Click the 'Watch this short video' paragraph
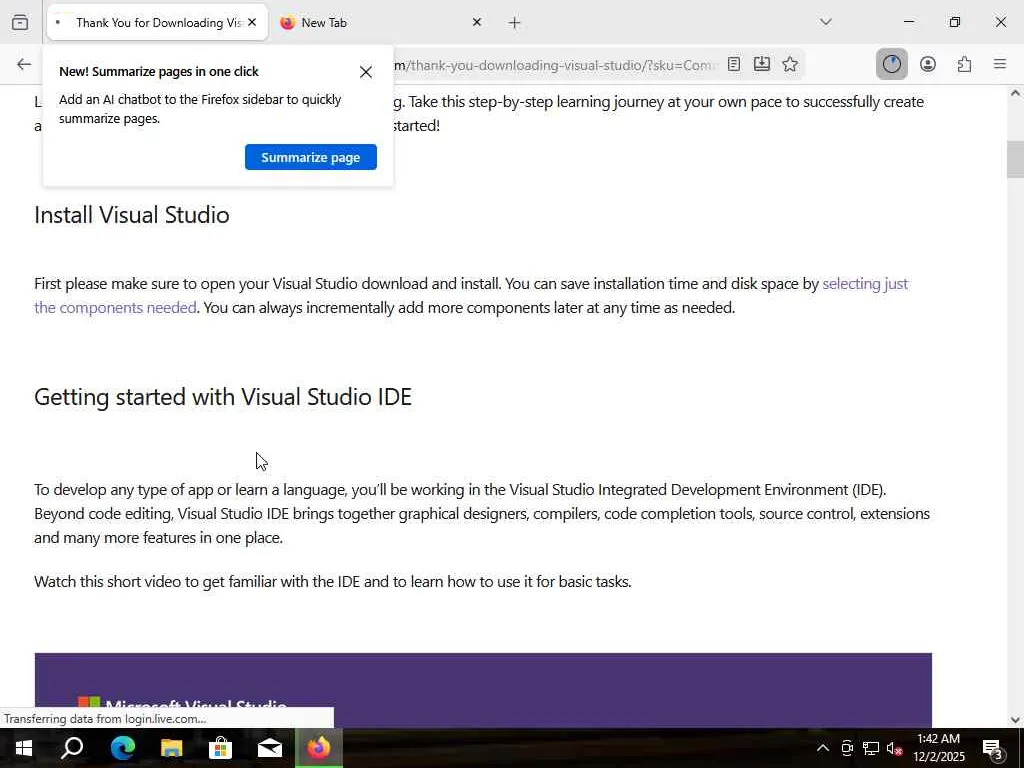Screen dimensions: 1024x768 (332, 582)
